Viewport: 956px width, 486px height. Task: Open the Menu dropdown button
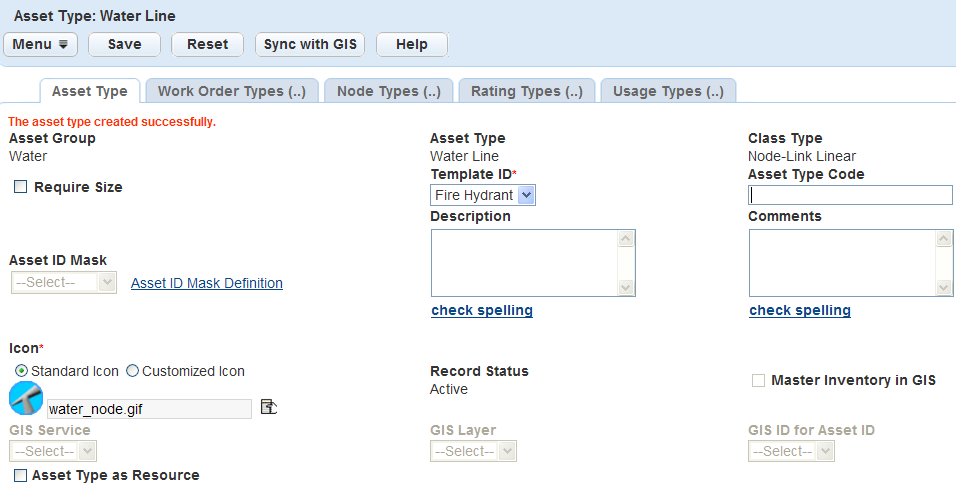(41, 44)
